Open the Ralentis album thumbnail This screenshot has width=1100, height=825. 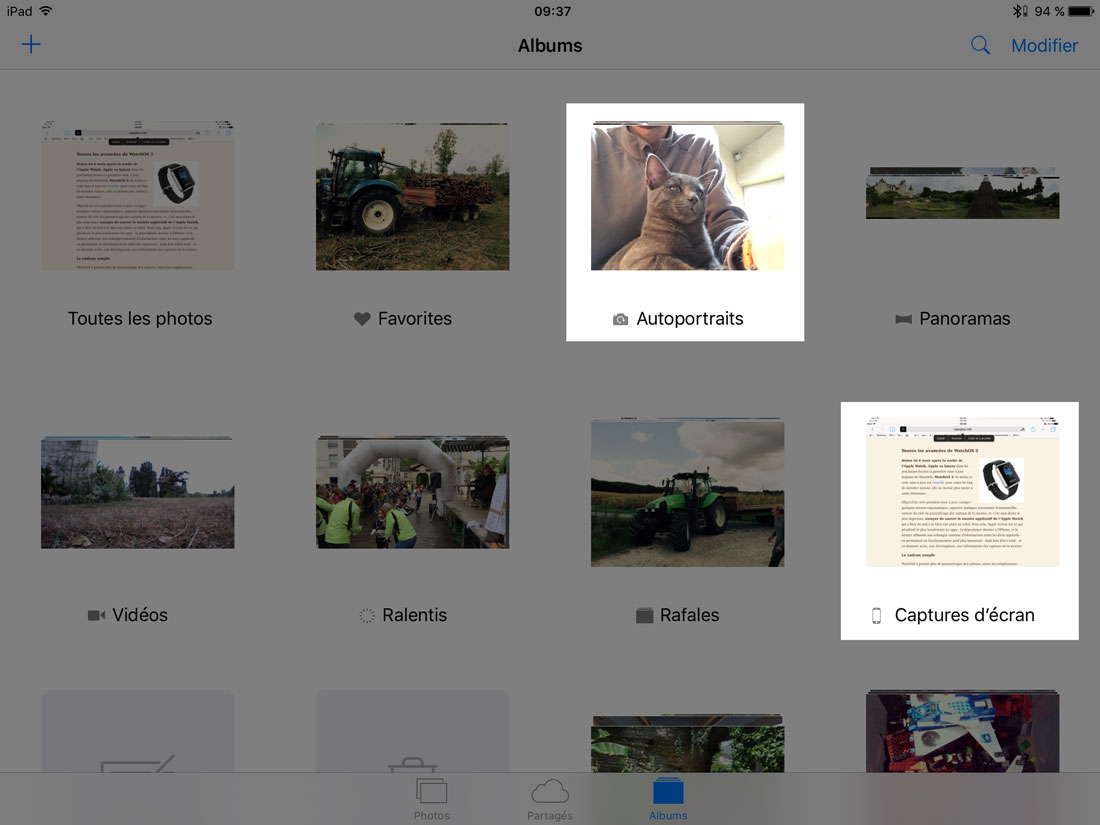pyautogui.click(x=412, y=492)
